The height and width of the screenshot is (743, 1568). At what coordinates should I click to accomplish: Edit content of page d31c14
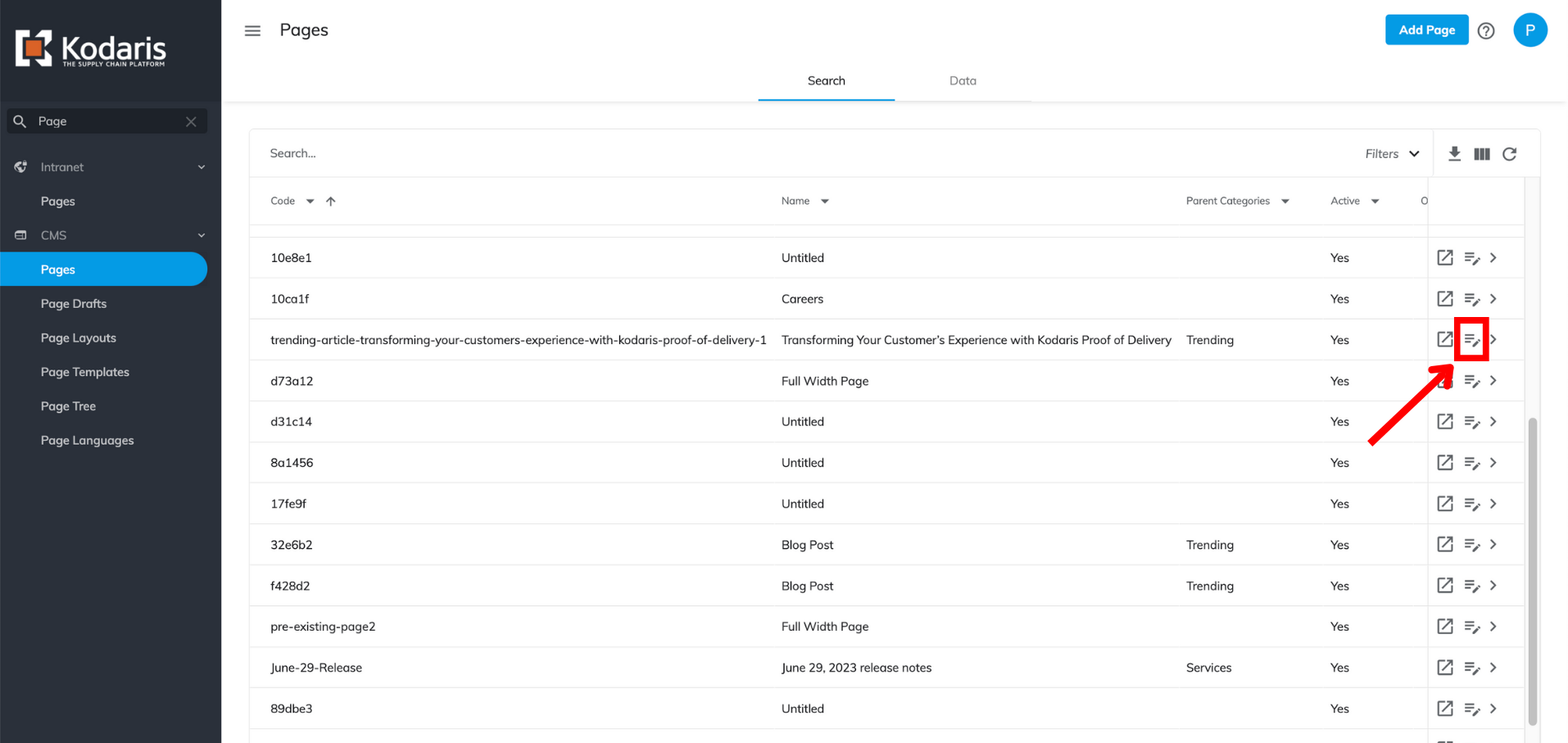click(1472, 422)
